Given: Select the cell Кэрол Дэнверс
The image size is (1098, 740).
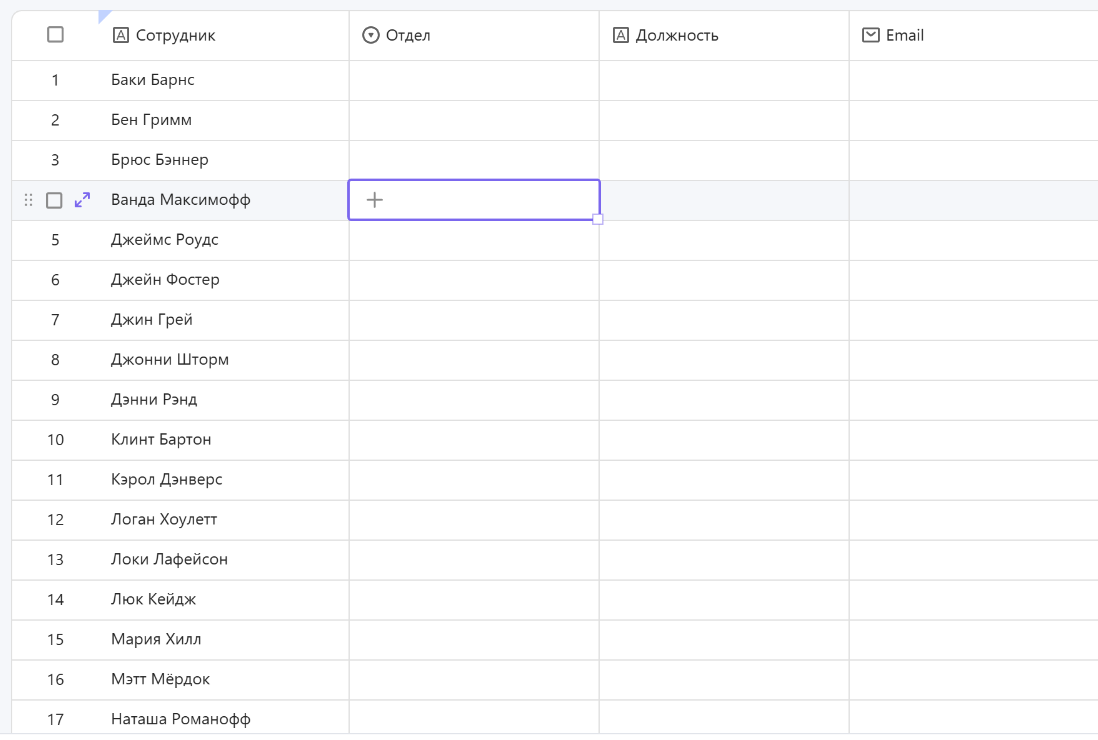Looking at the screenshot, I should 224,480.
